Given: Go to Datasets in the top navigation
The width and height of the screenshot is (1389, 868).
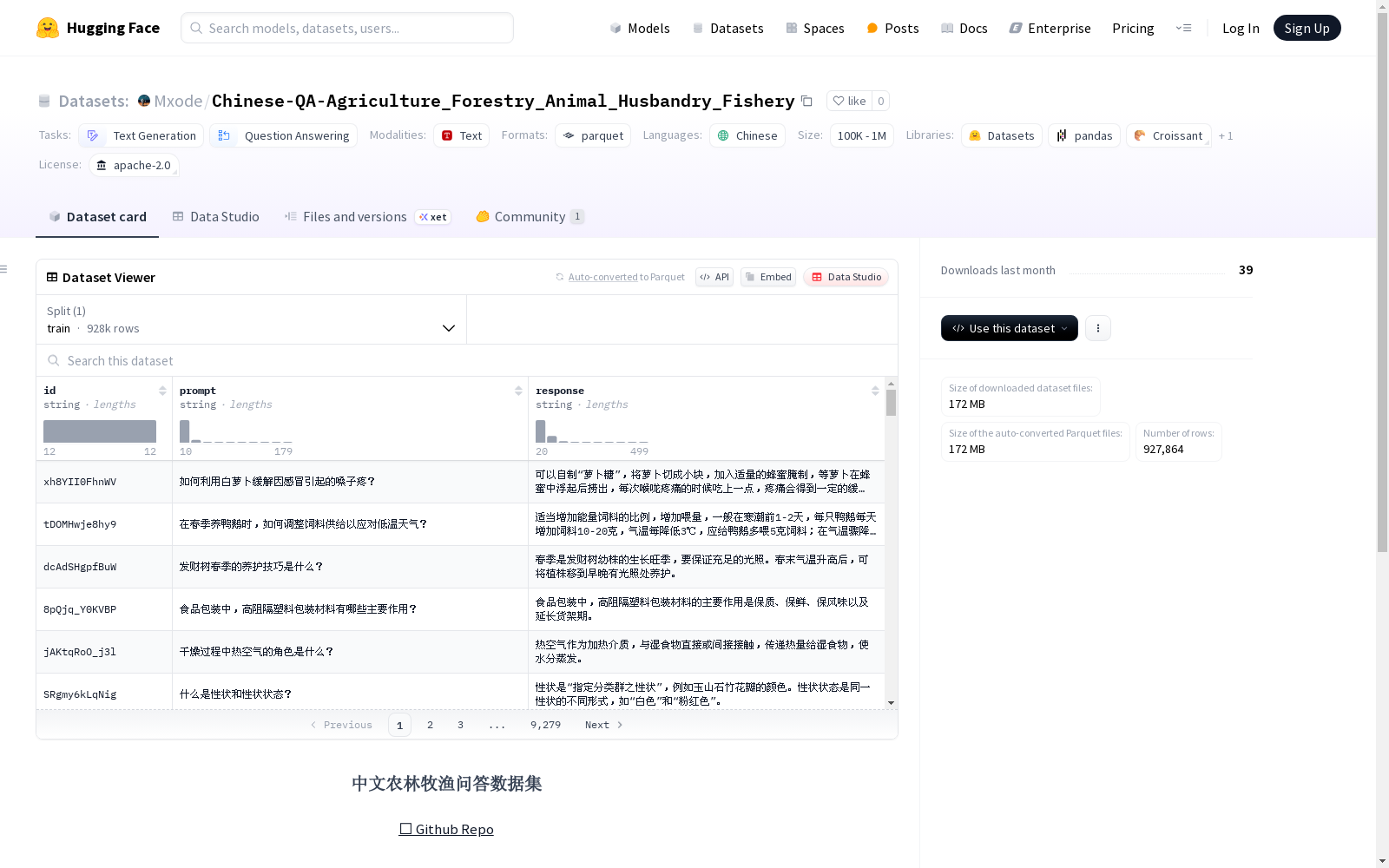Looking at the screenshot, I should tap(727, 28).
